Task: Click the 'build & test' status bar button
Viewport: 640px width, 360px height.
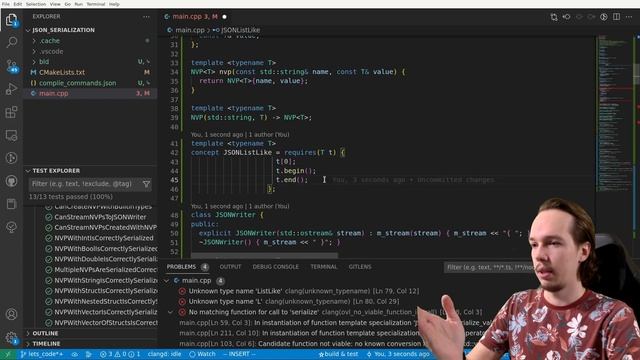Action: pos(338,354)
